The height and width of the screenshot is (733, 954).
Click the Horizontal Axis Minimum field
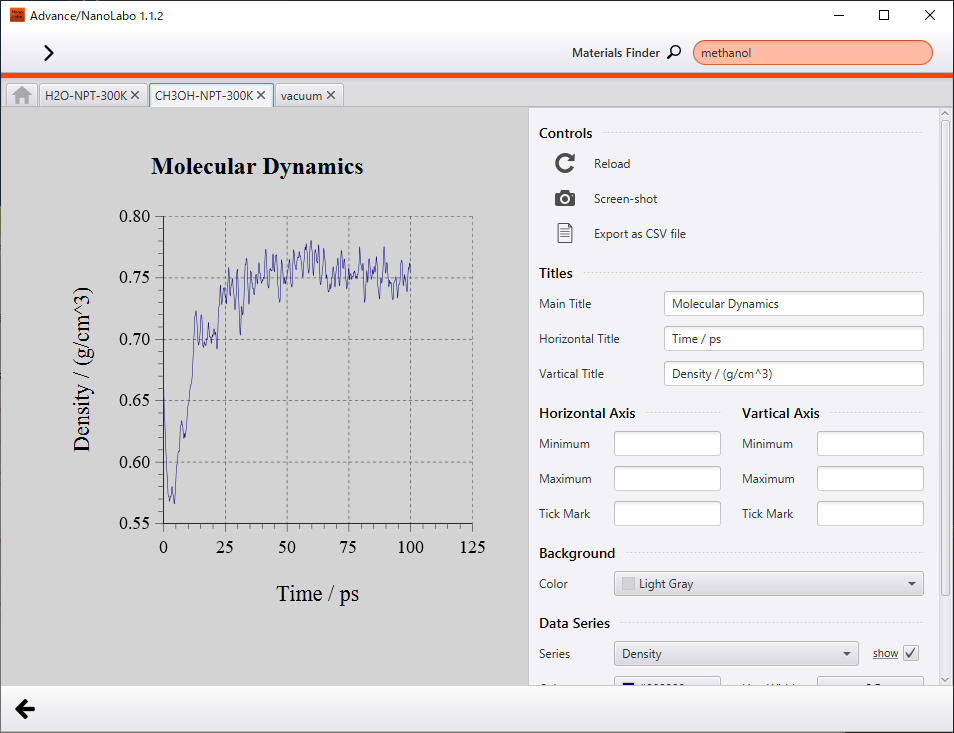[667, 443]
